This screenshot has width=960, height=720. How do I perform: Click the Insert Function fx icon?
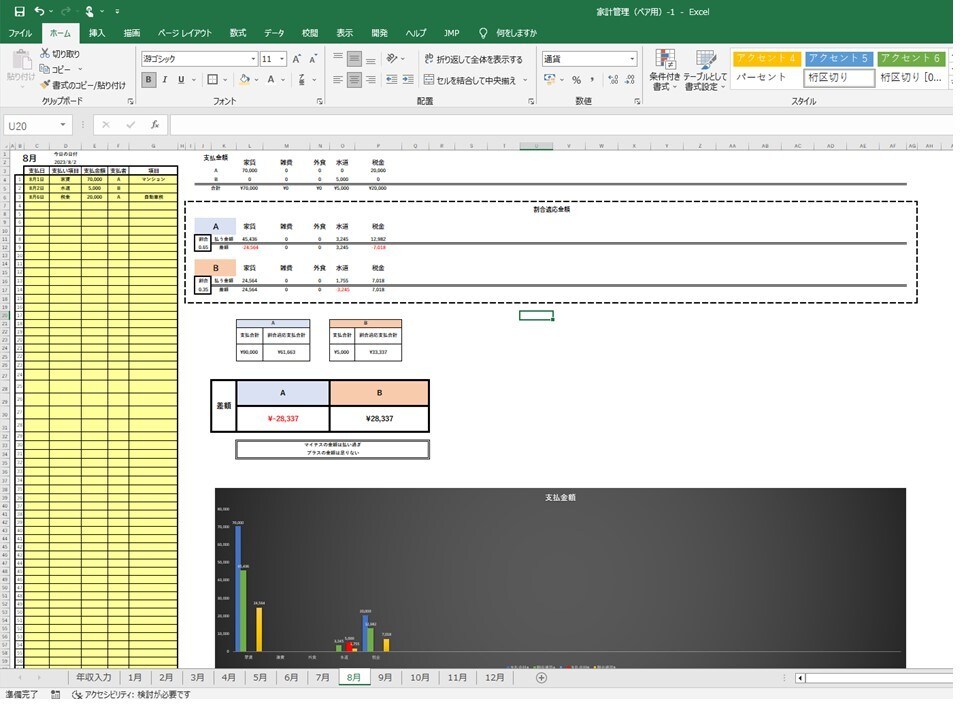155,125
